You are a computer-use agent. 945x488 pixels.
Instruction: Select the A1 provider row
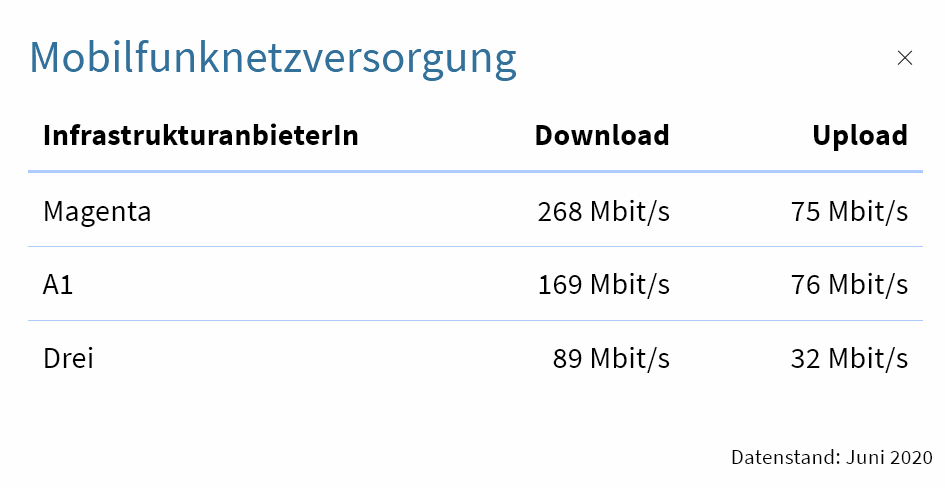coord(58,285)
